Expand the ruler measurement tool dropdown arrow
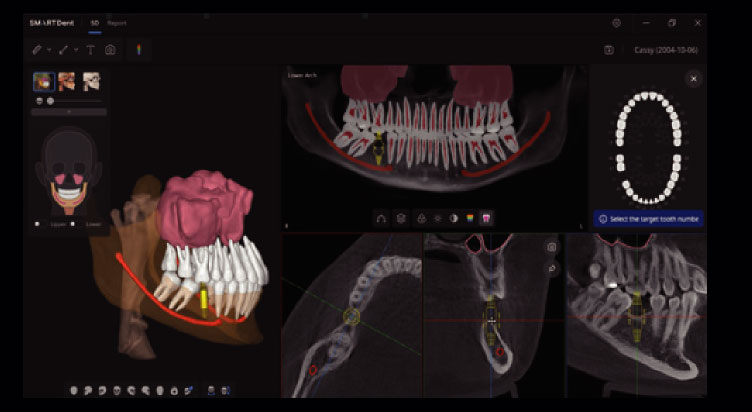This screenshot has height=412, width=752. (48, 49)
